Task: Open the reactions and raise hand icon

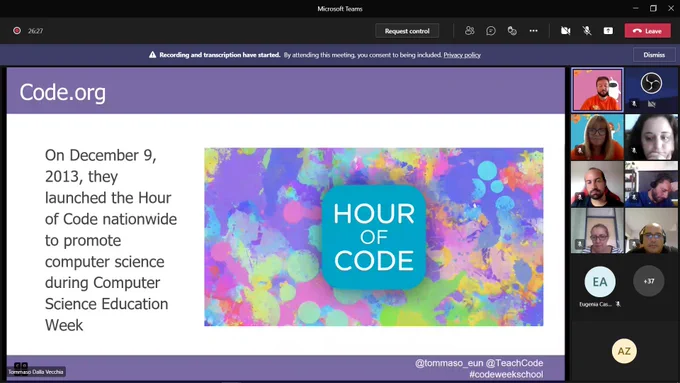Action: [x=512, y=31]
